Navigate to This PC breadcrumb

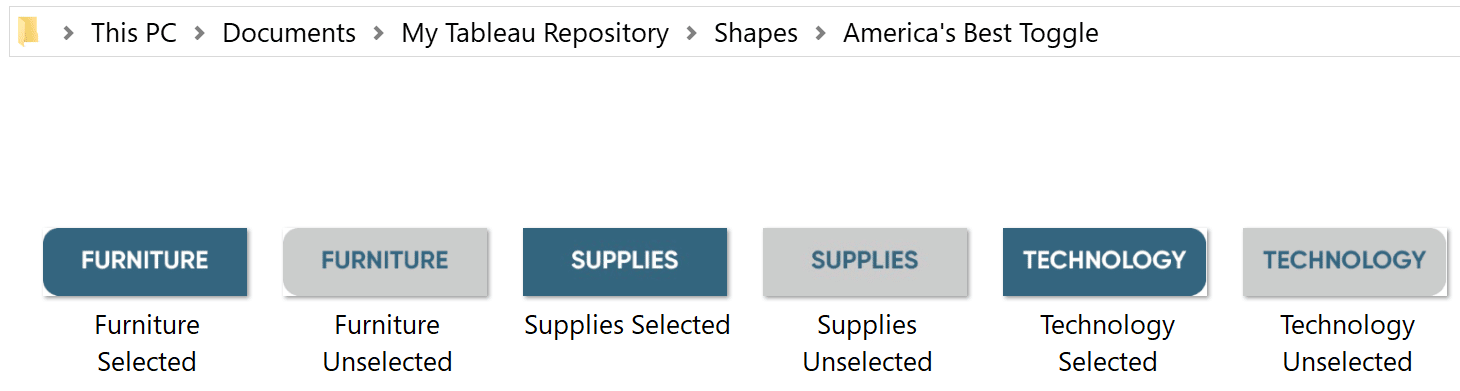134,33
